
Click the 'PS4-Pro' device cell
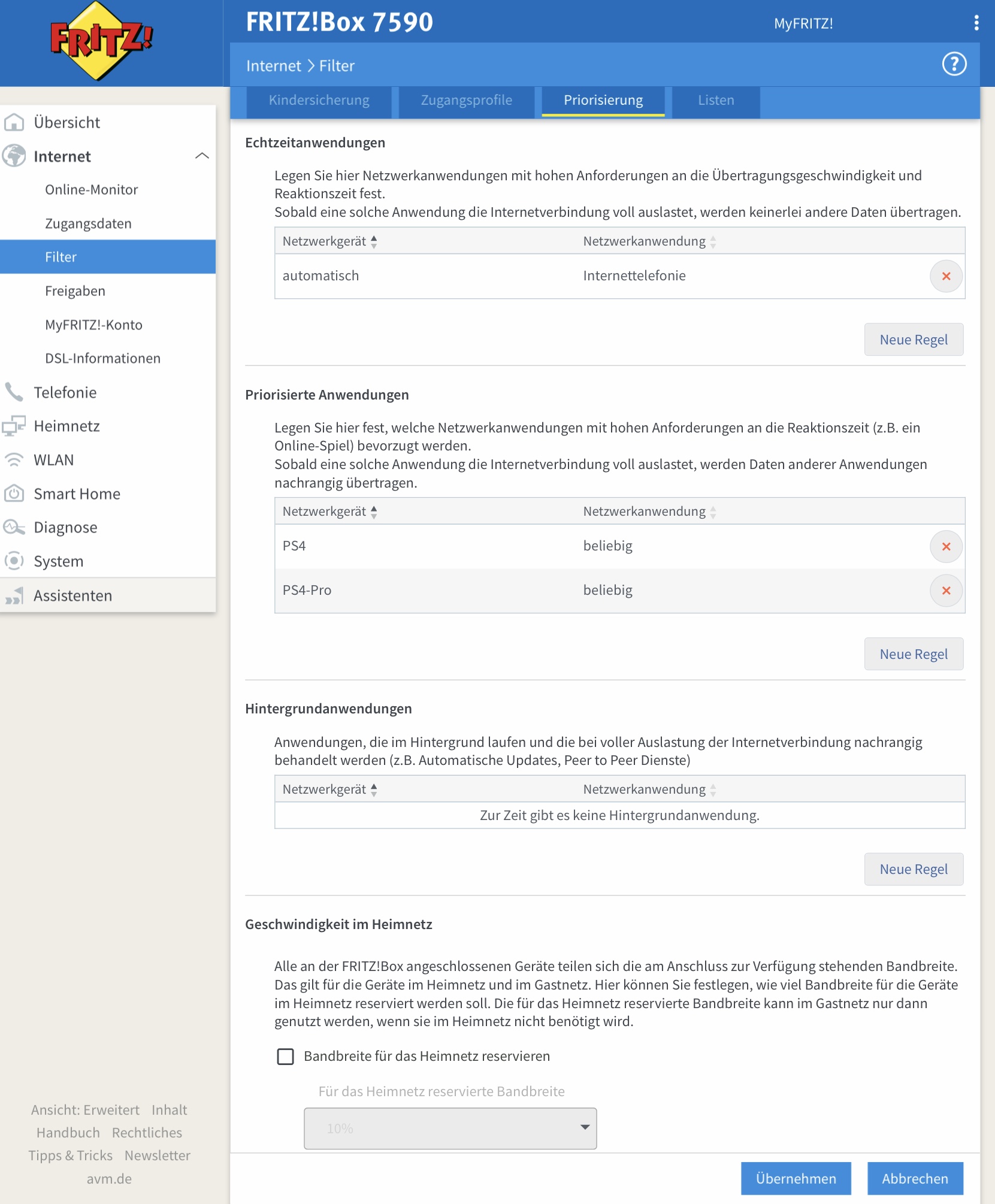[x=307, y=591]
